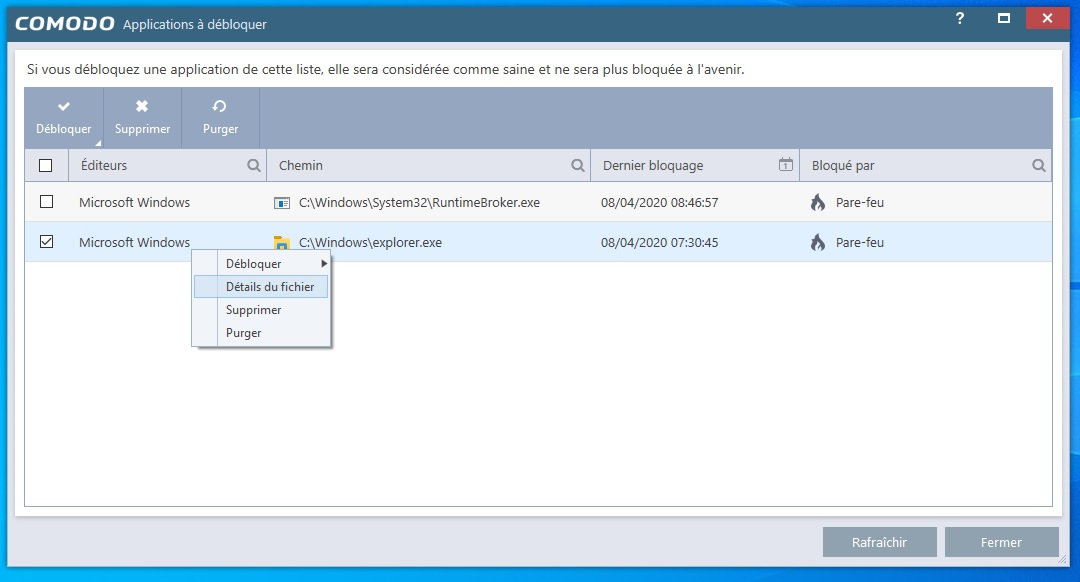Click firewall flame icon in explorer.exe row
1080x582 pixels.
pos(818,242)
